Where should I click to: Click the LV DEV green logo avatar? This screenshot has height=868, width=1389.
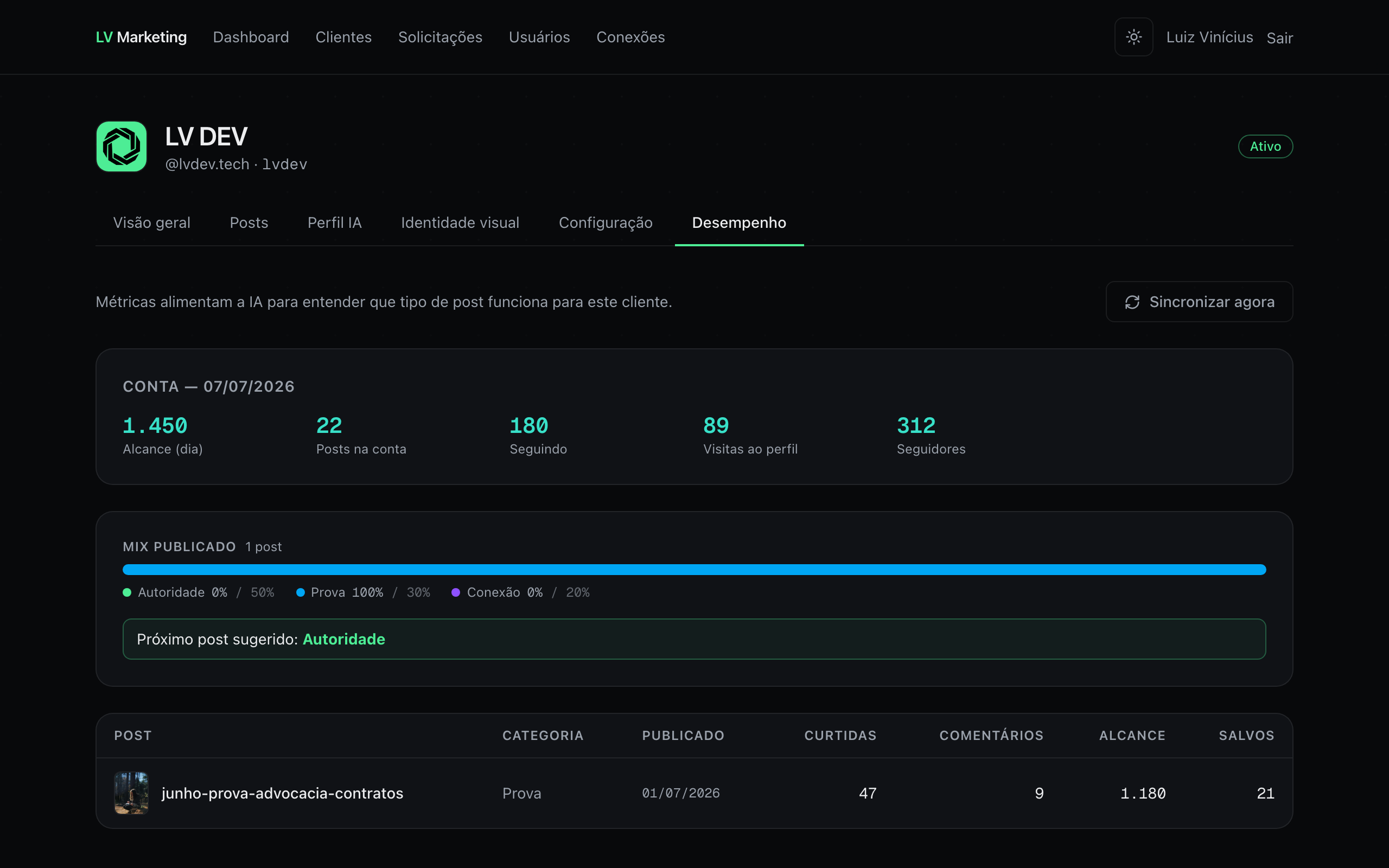click(121, 146)
